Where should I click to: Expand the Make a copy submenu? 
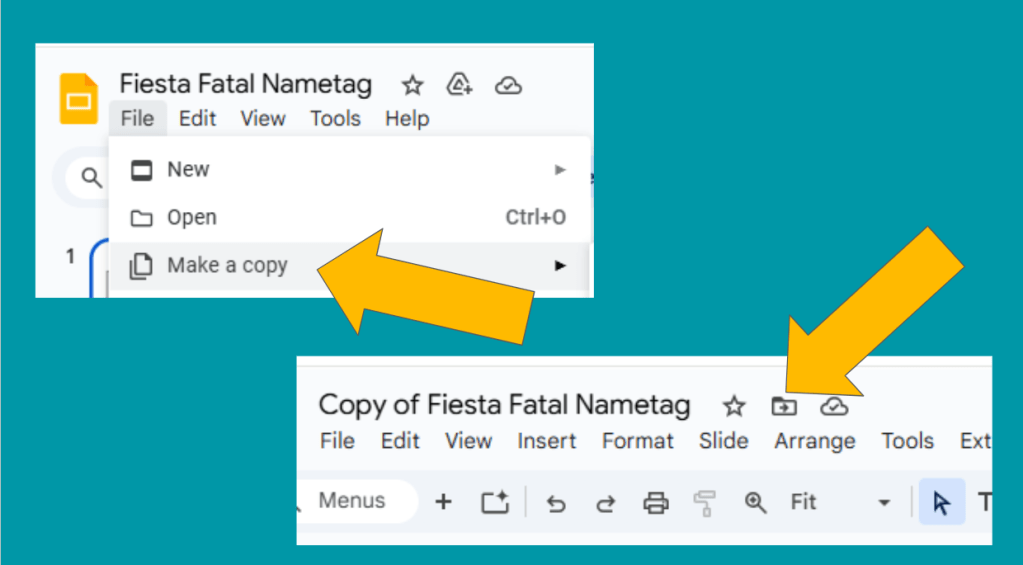click(560, 266)
